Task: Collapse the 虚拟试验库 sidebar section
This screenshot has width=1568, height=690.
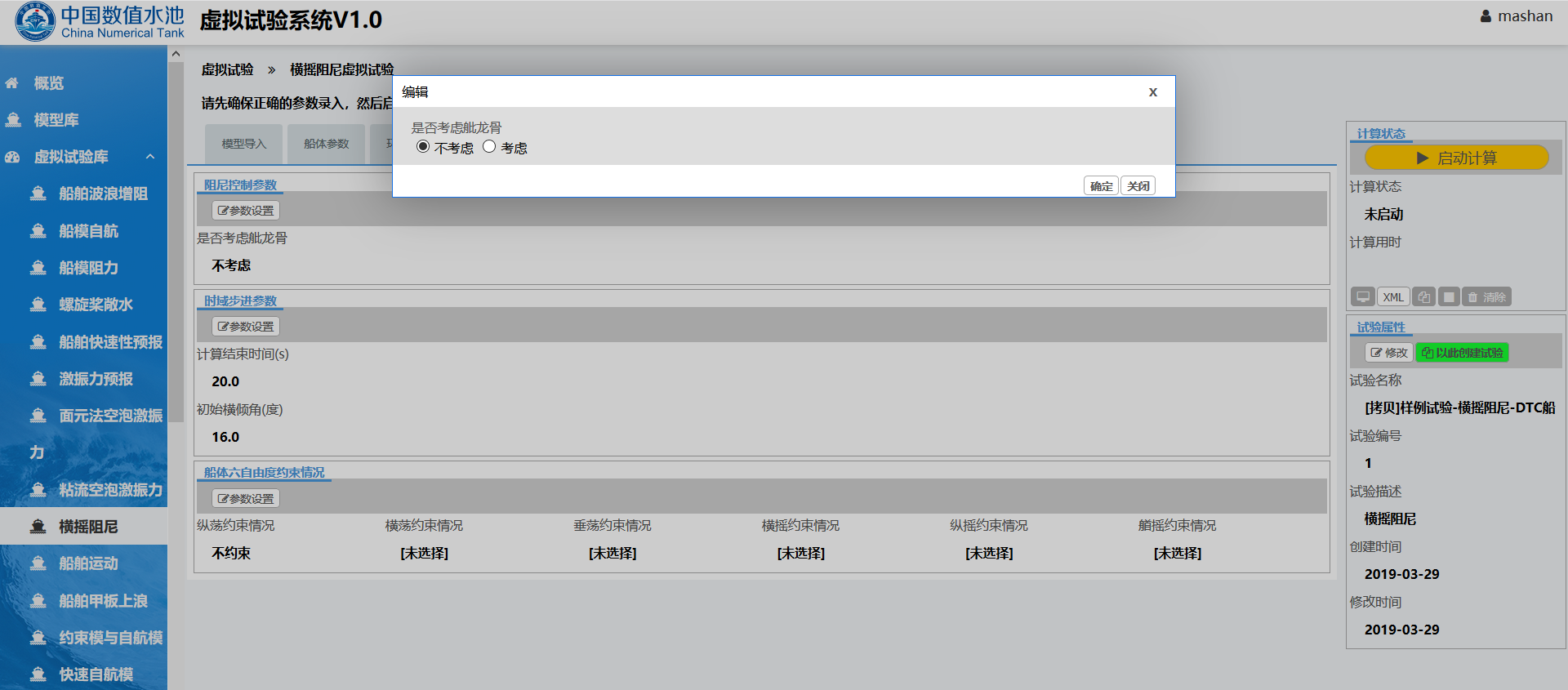Action: point(150,157)
